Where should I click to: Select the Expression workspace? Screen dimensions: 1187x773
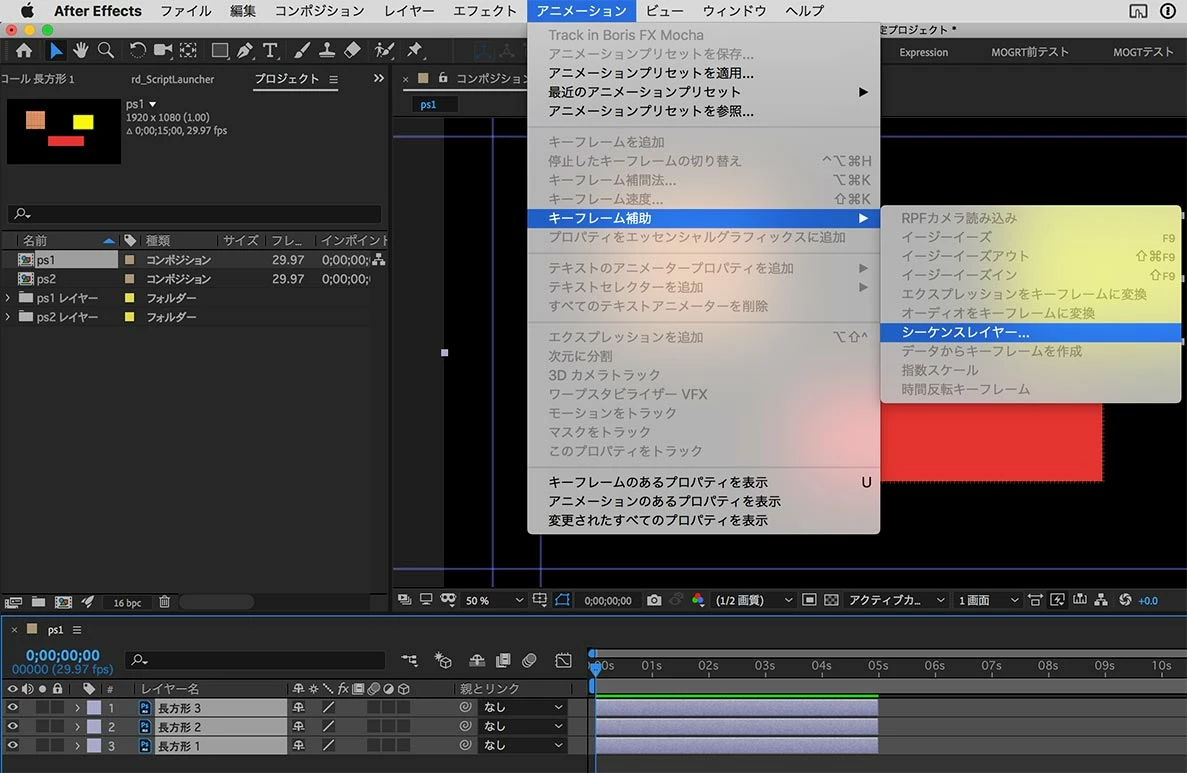pyautogui.click(x=924, y=52)
